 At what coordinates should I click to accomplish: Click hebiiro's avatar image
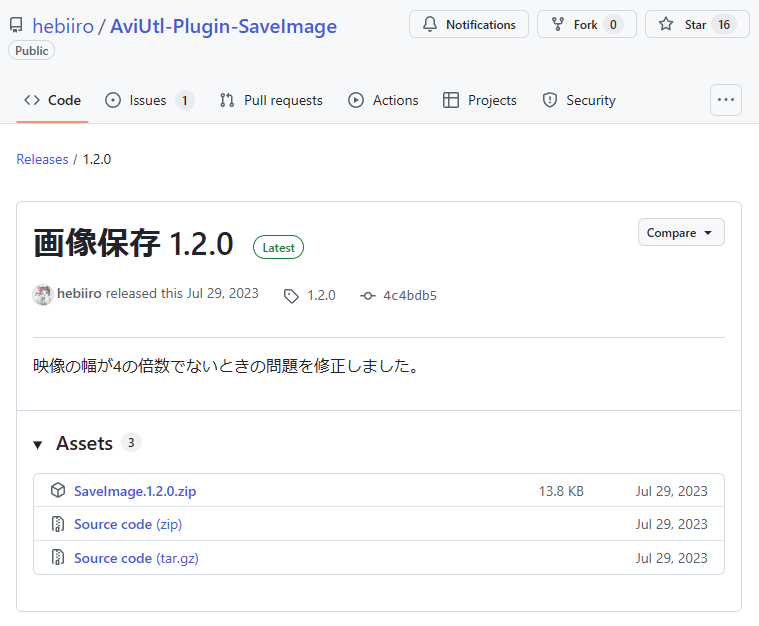(43, 294)
